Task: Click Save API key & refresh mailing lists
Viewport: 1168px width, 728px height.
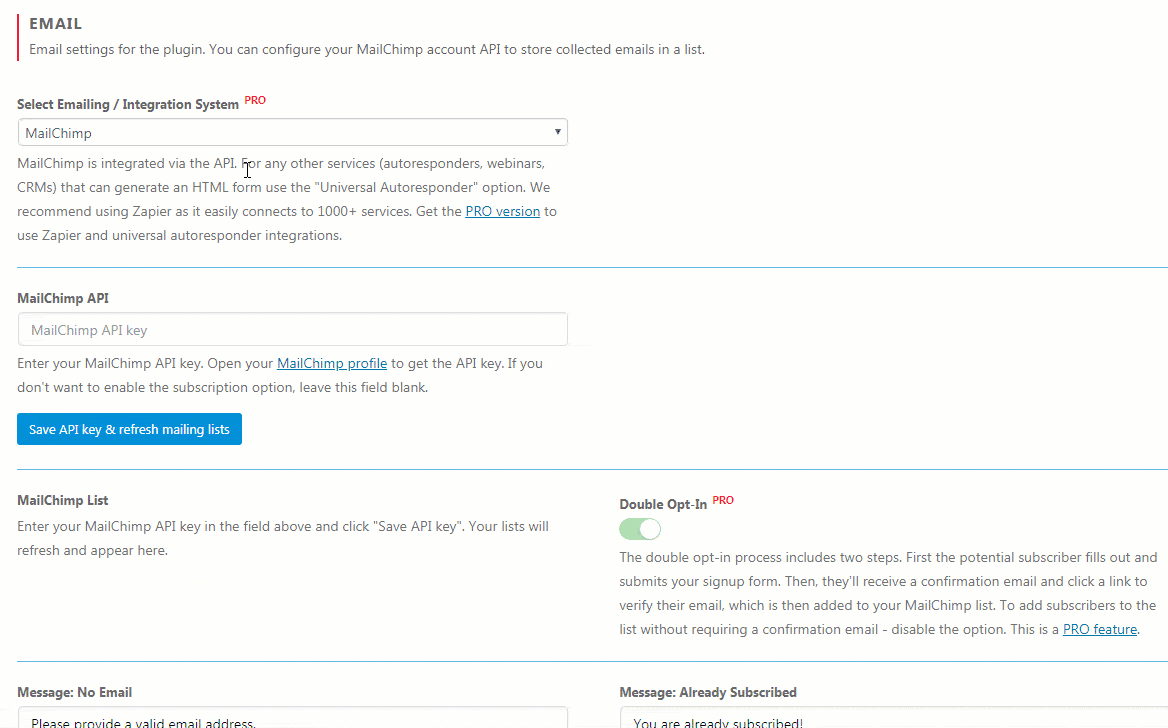Action: click(130, 429)
